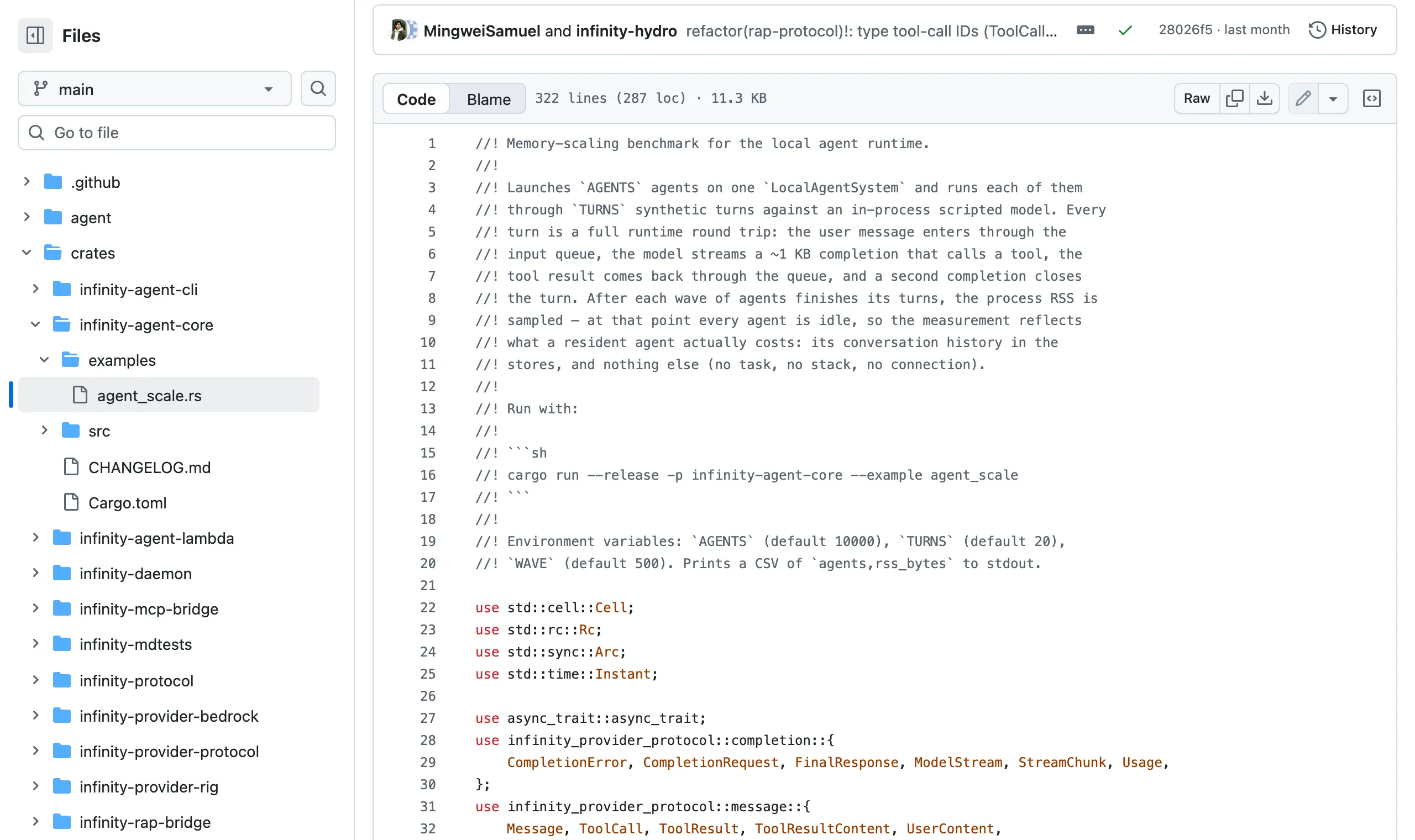Open the main branch dropdown
Image resolution: width=1415 pixels, height=840 pixels.
(x=155, y=89)
